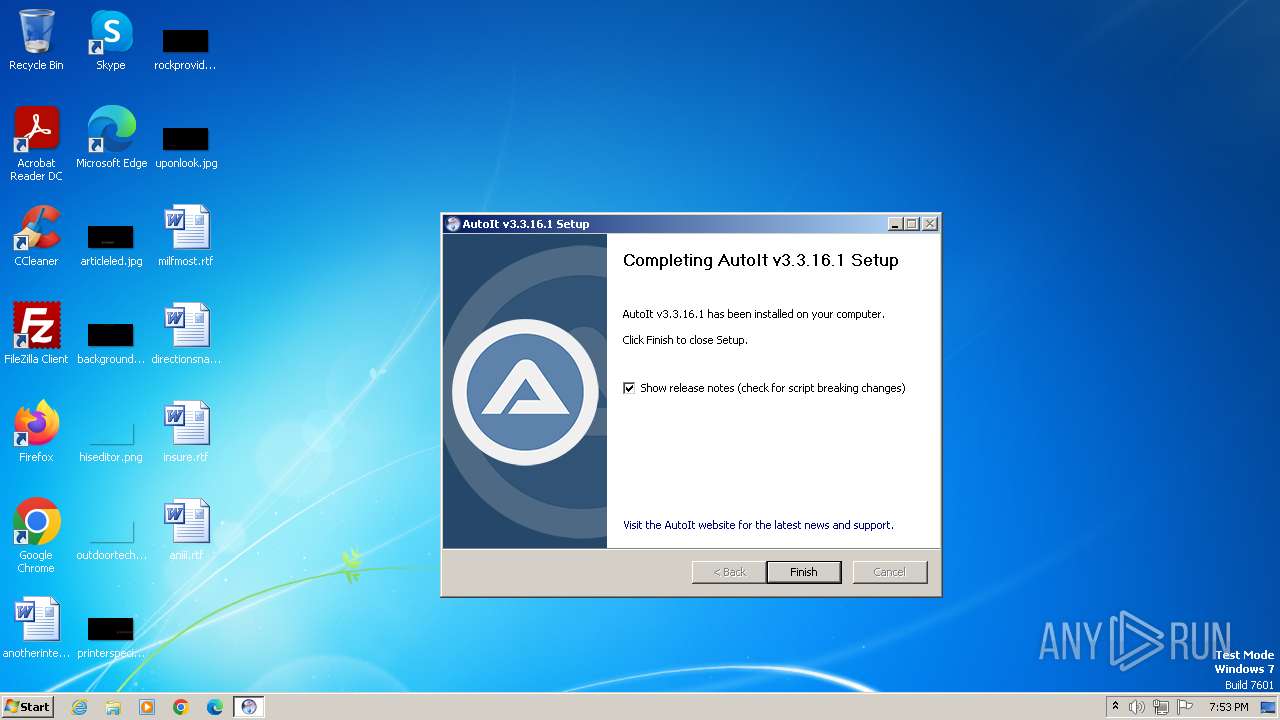
Task: Click the AutoIt Setup taskbar button
Action: click(249, 707)
